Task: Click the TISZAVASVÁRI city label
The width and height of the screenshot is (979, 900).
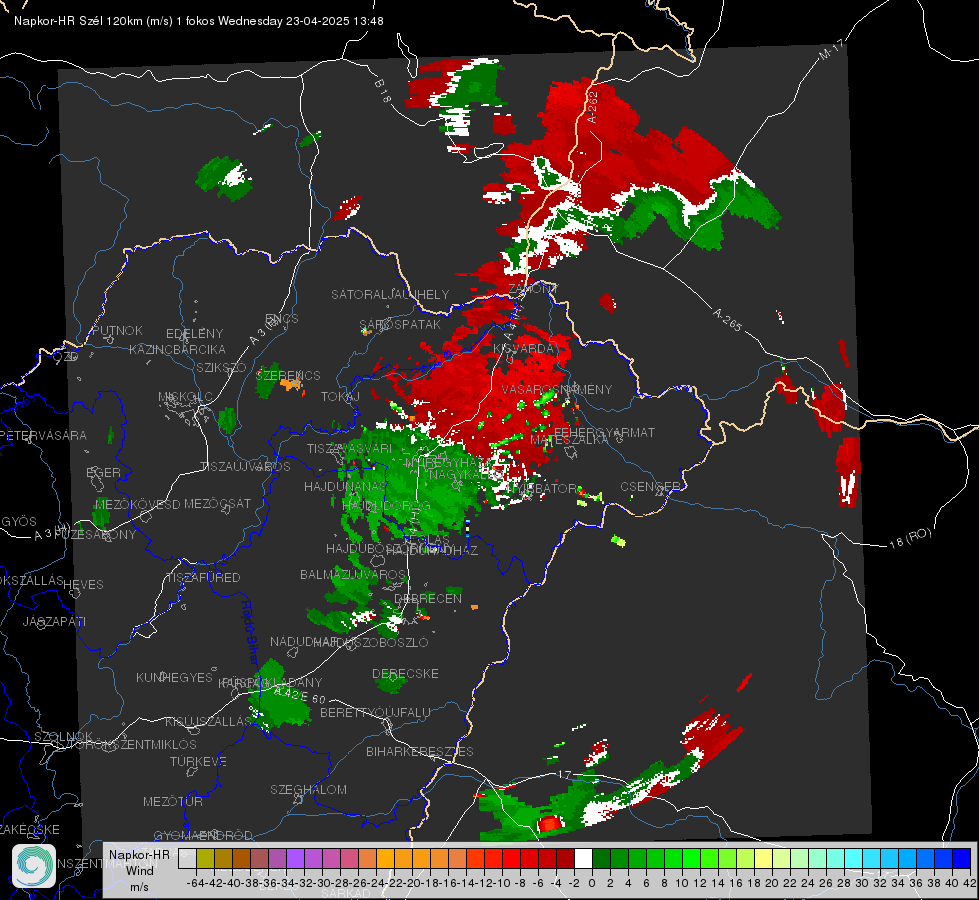Action: click(350, 448)
